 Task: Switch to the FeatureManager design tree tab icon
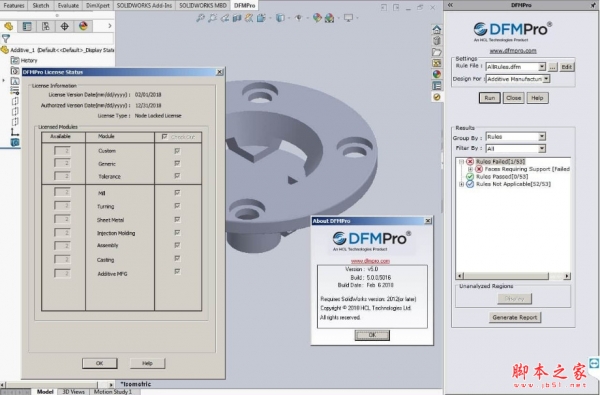coord(8,26)
